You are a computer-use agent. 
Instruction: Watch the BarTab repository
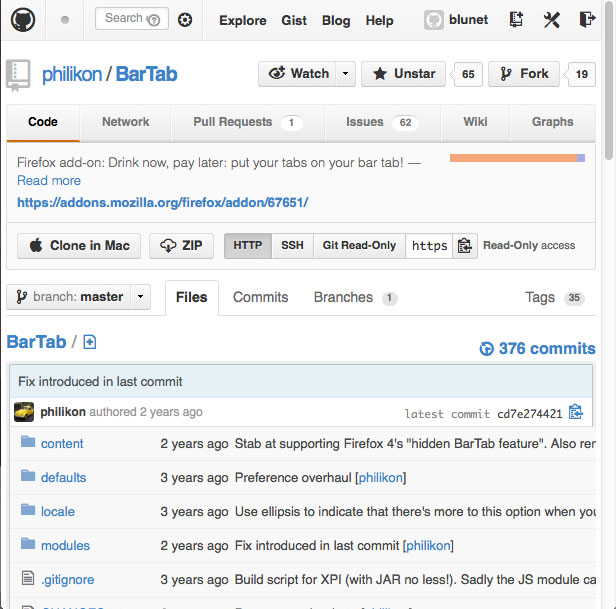pos(297,74)
